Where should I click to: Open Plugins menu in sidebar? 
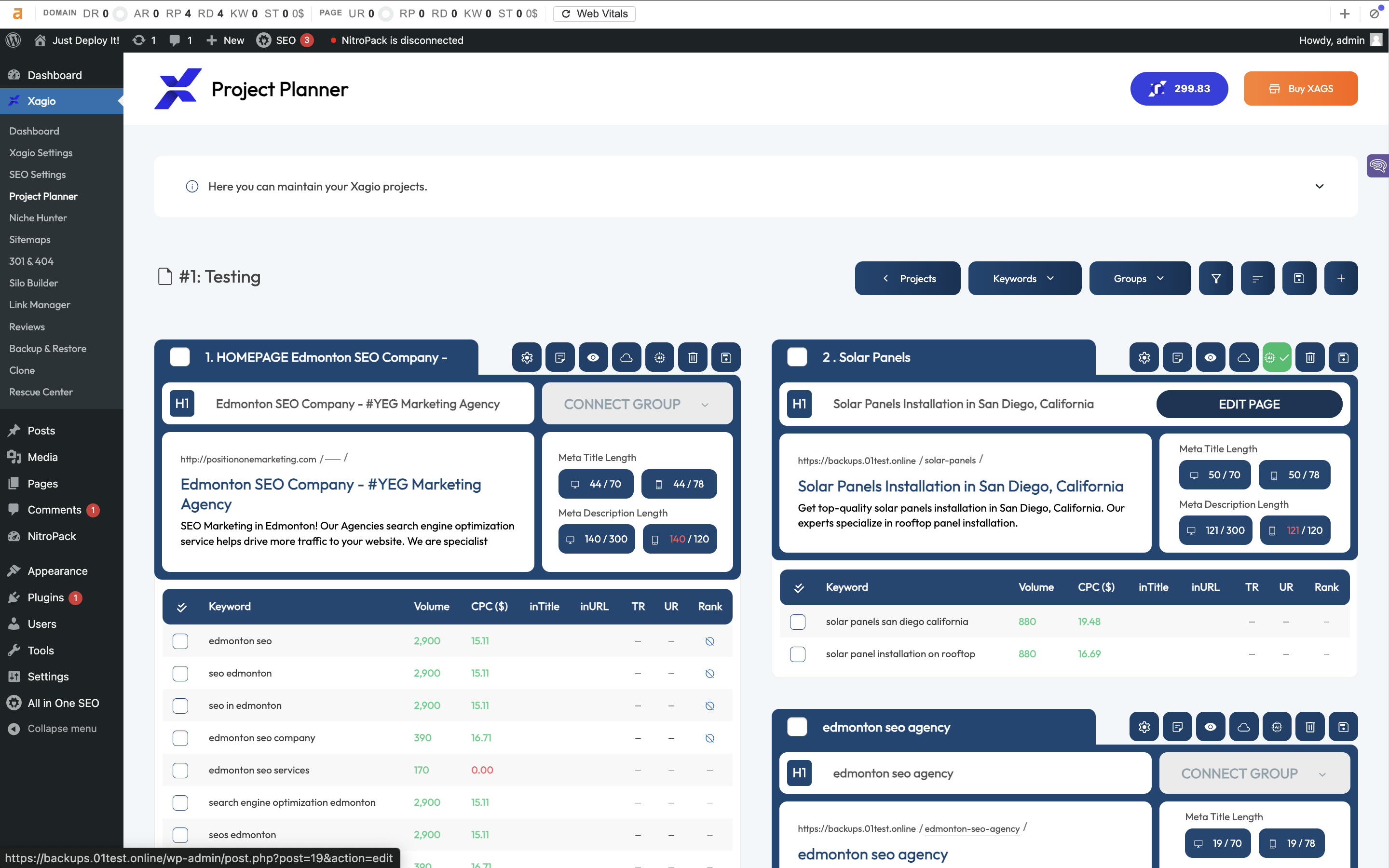[46, 597]
